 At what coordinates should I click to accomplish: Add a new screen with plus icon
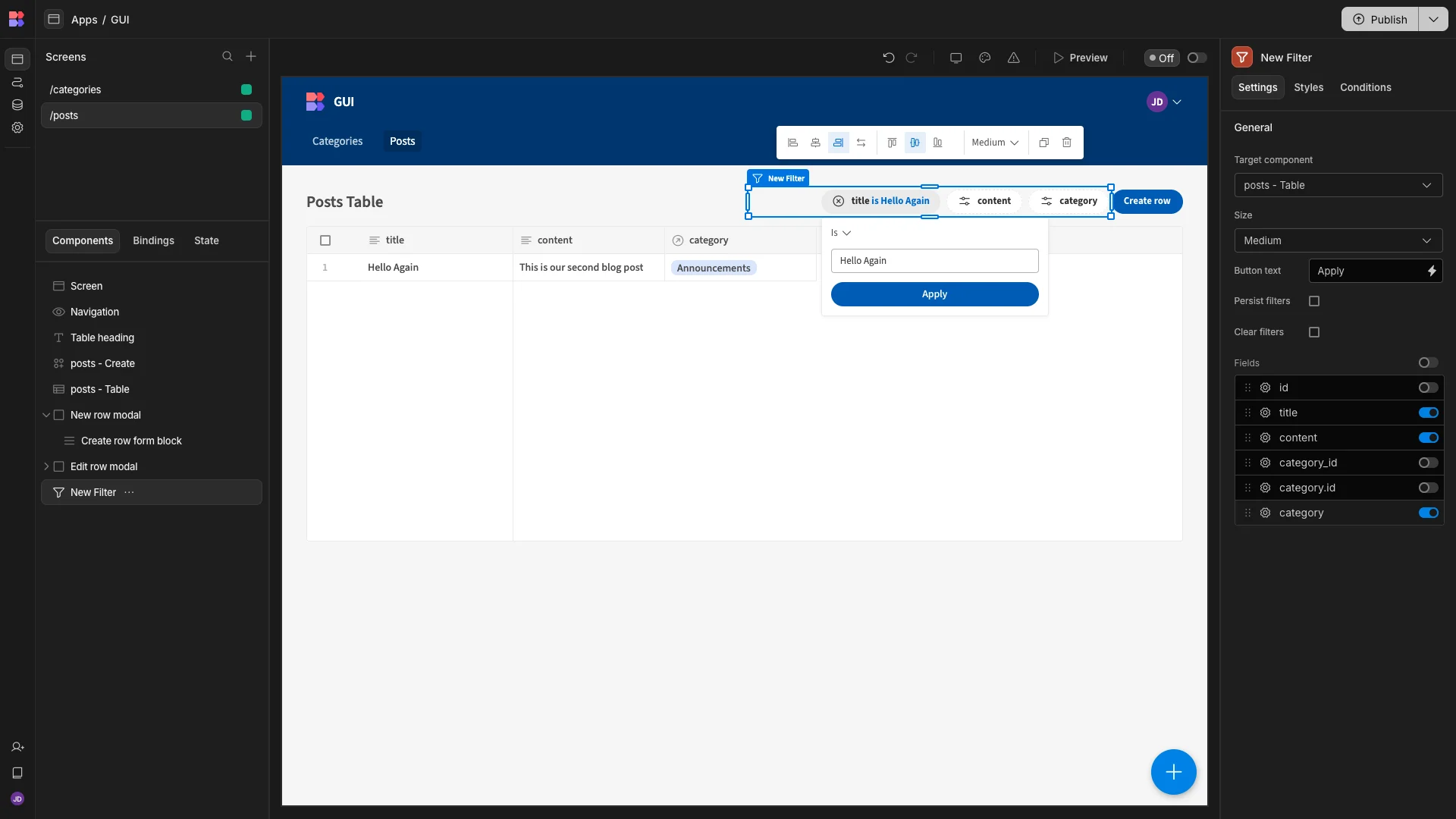click(x=251, y=57)
